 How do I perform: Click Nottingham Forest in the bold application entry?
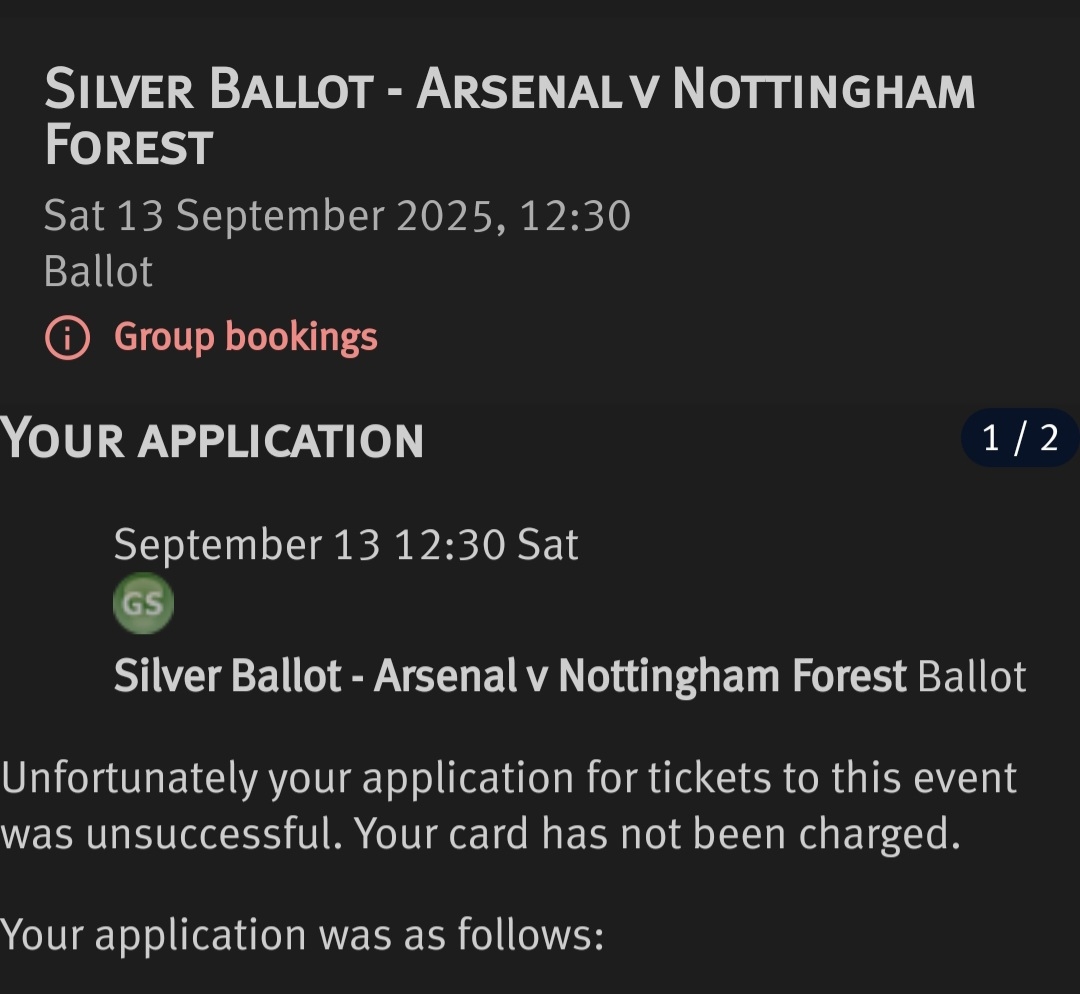pos(732,677)
